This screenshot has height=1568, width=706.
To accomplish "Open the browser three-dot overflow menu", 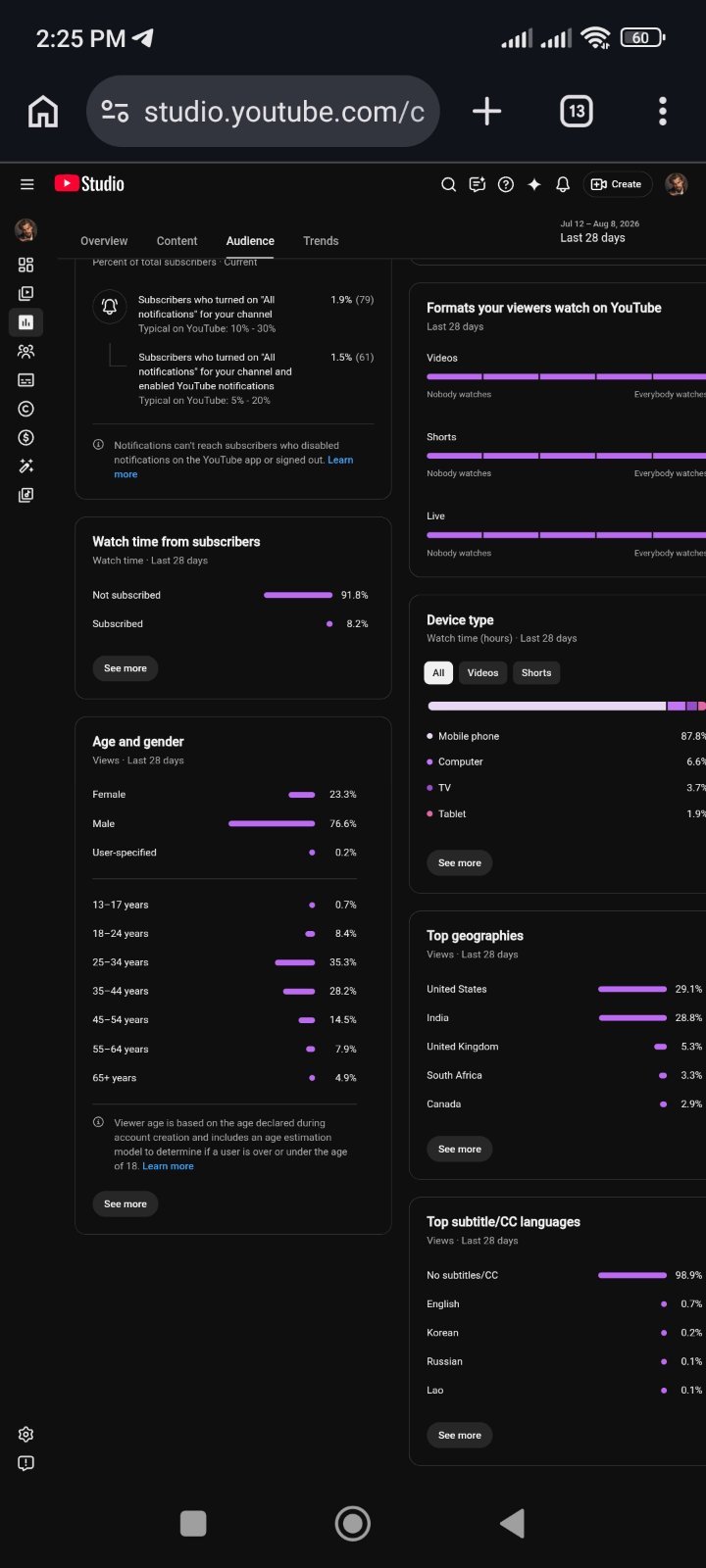I will [x=663, y=112].
